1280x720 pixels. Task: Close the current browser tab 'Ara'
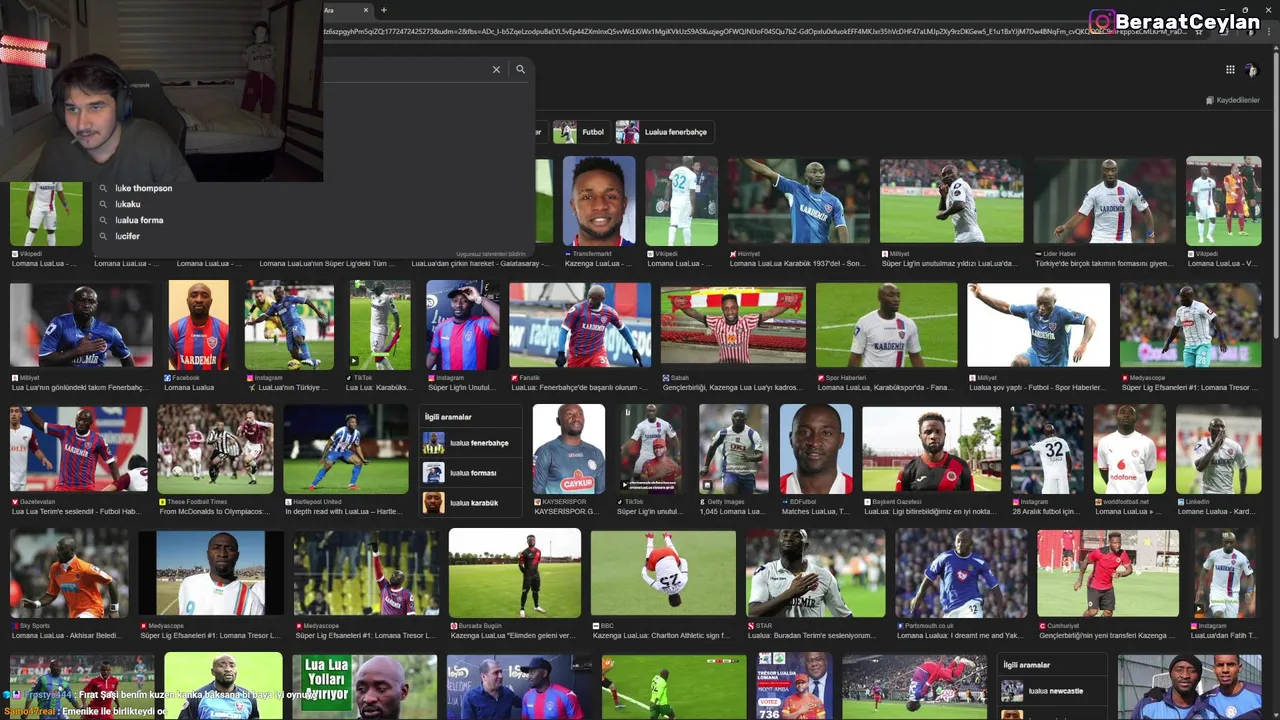click(366, 10)
